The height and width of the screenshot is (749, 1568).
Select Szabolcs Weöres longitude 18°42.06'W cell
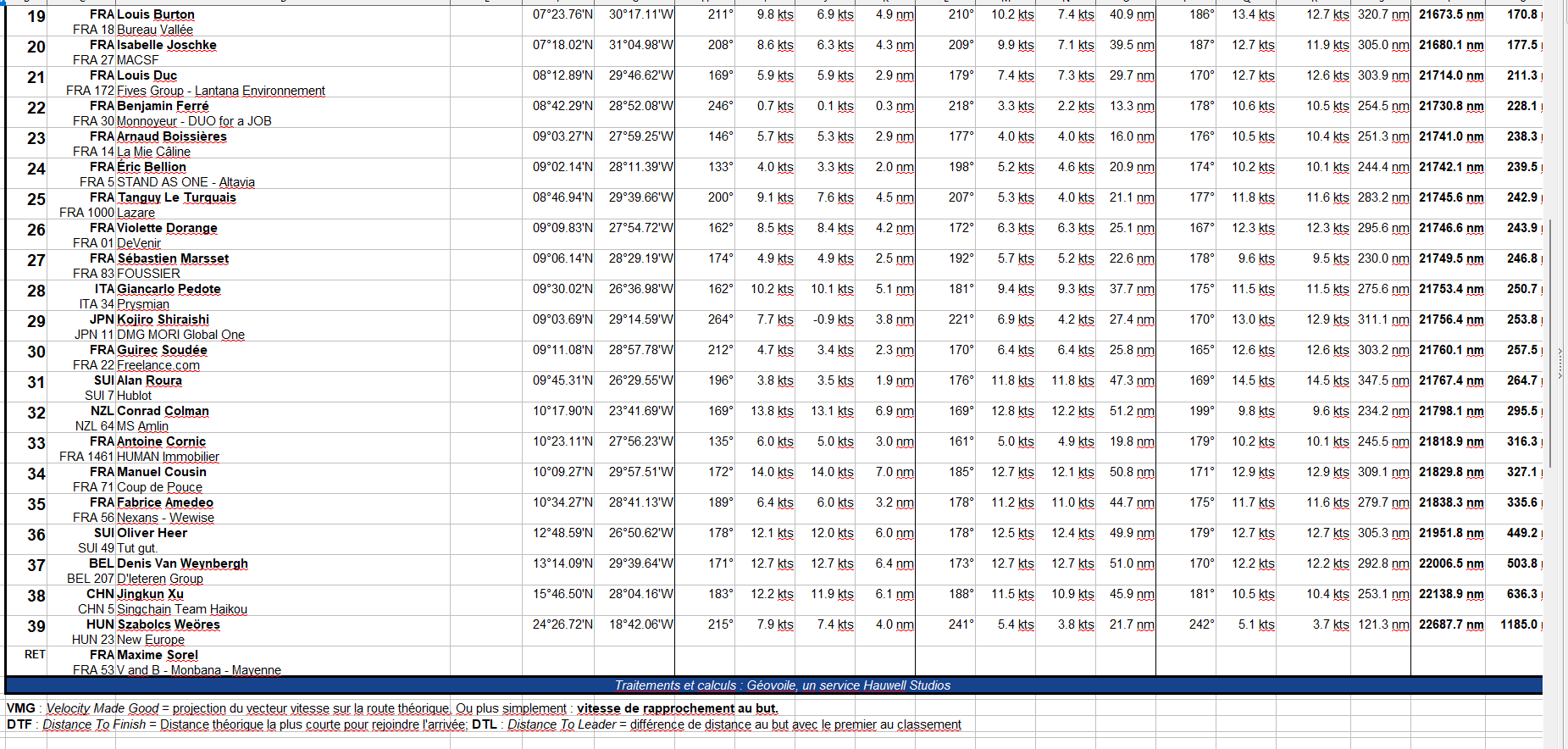pos(640,624)
